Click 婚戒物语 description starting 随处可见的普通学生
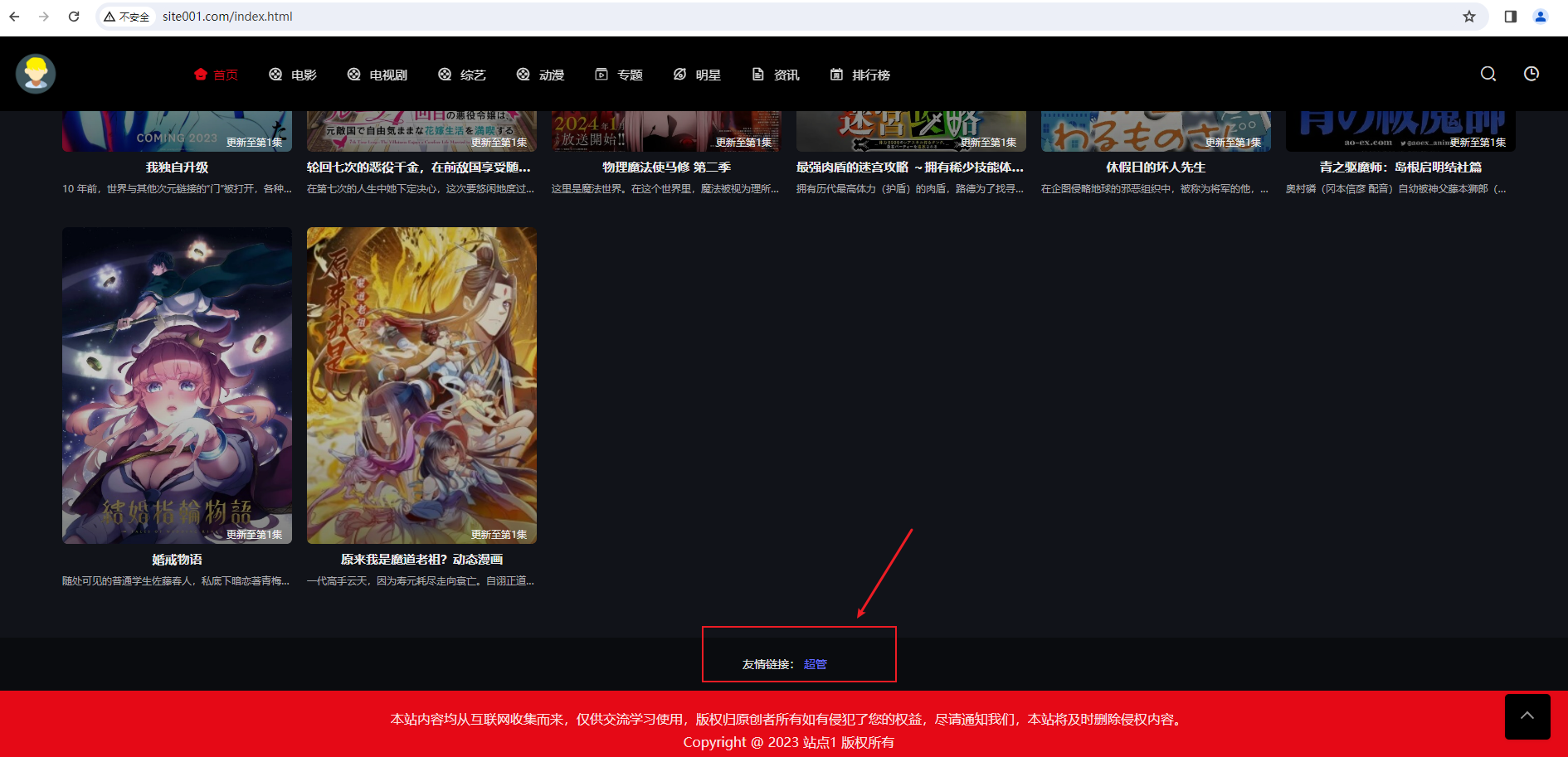 click(x=176, y=581)
